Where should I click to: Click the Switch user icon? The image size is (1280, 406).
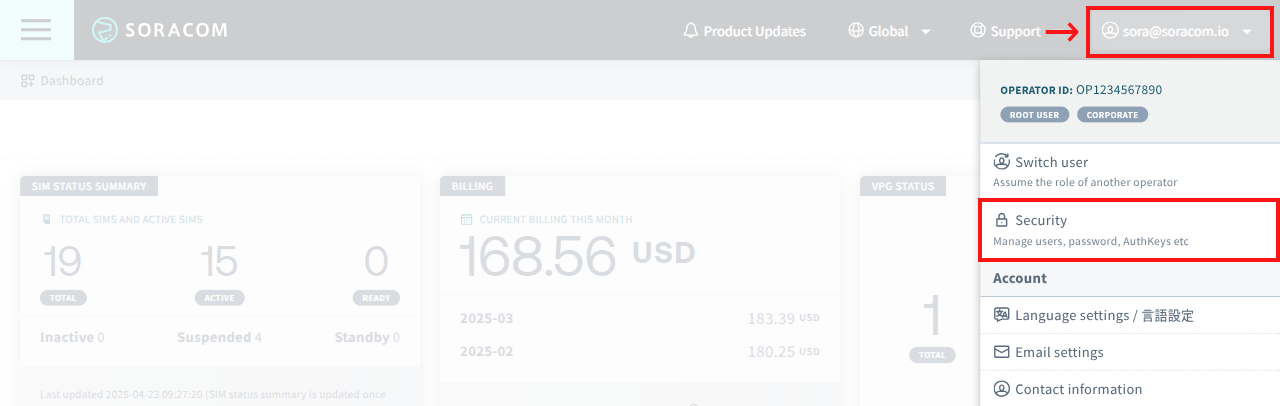[x=1001, y=162]
